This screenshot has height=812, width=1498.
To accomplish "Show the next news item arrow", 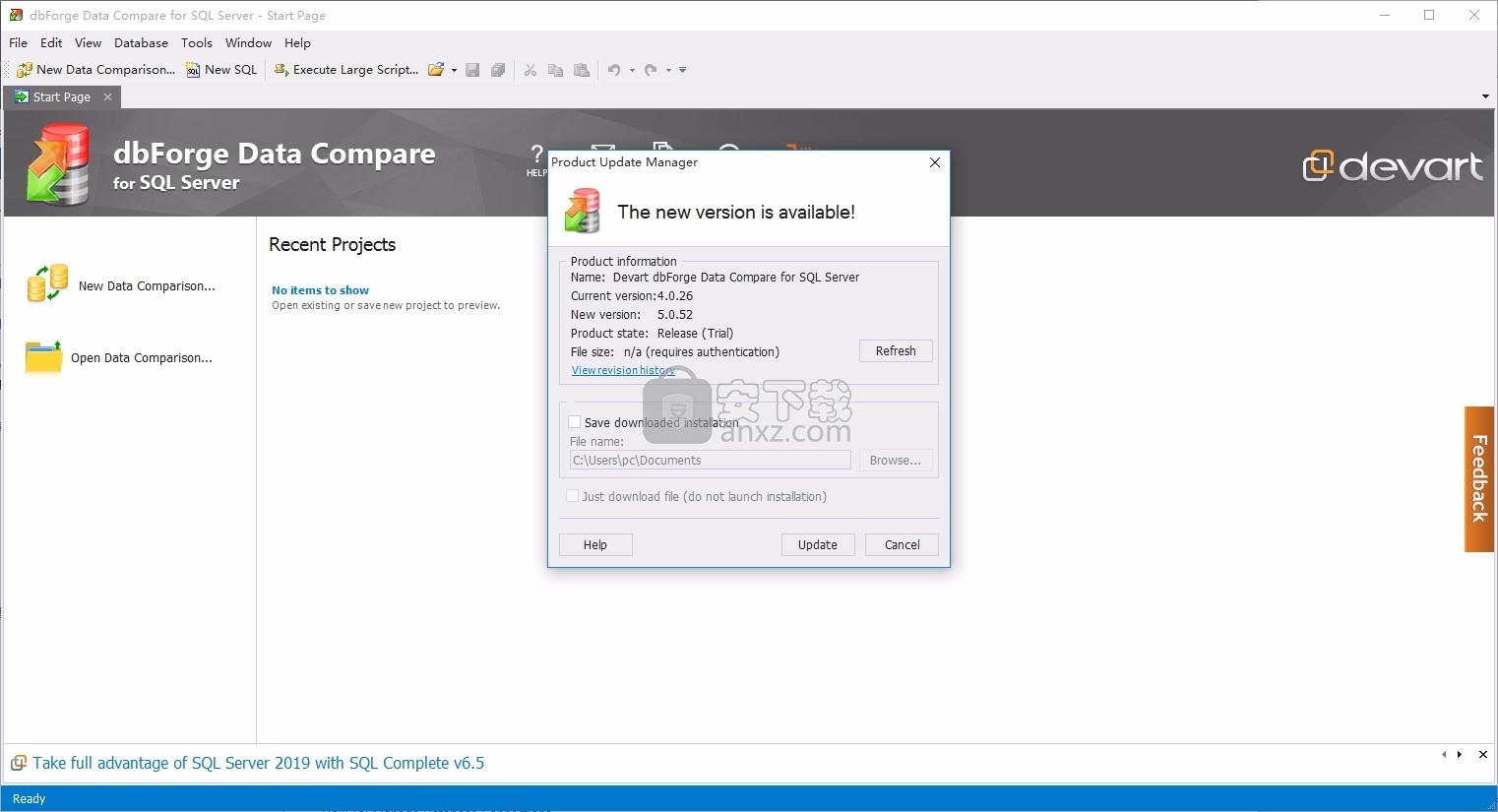I will coord(1460,755).
